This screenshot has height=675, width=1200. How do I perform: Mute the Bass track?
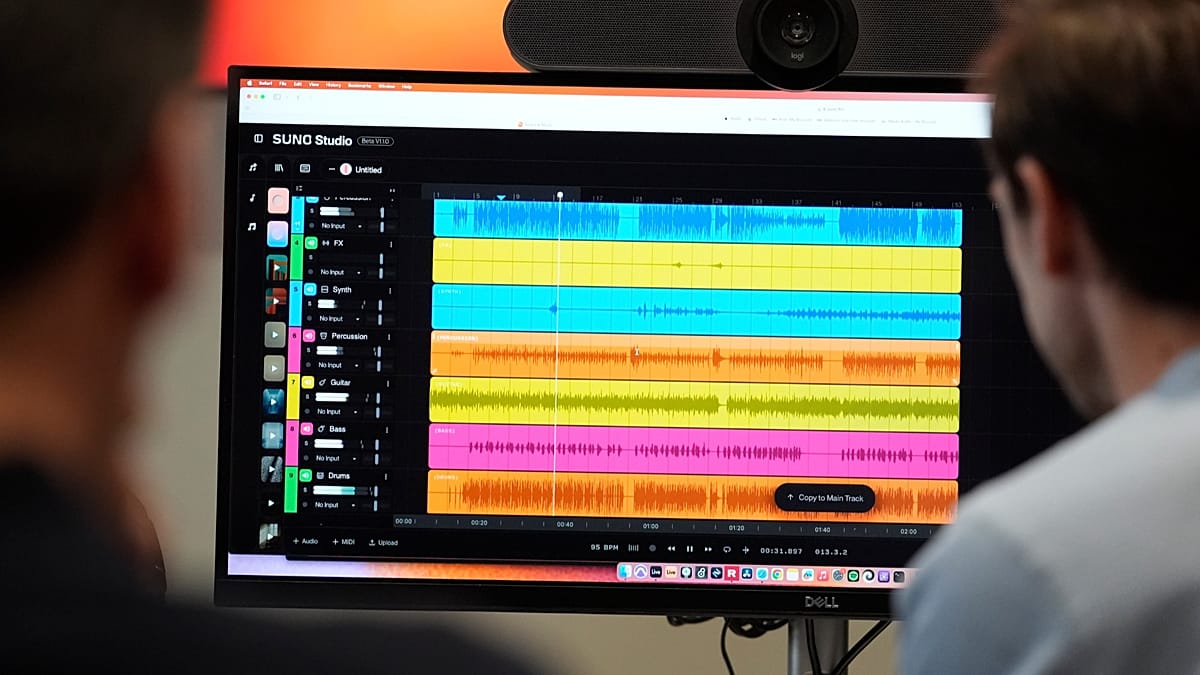point(307,429)
